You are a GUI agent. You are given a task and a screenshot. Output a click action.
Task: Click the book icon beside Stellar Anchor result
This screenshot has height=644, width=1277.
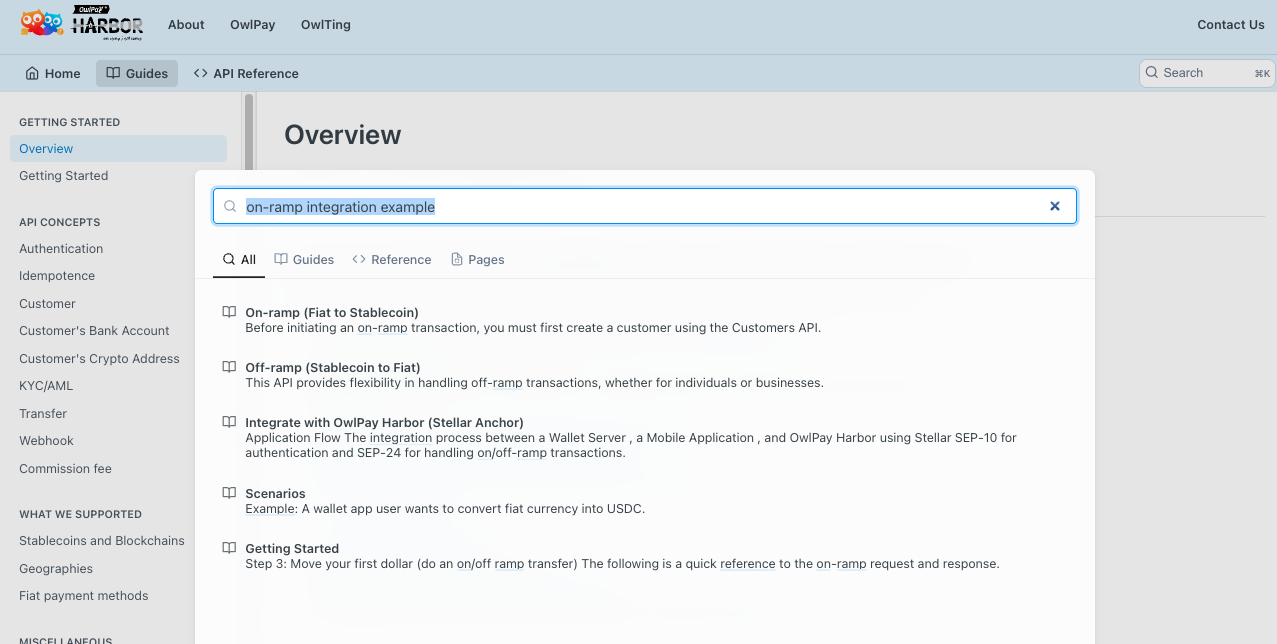[x=229, y=422]
